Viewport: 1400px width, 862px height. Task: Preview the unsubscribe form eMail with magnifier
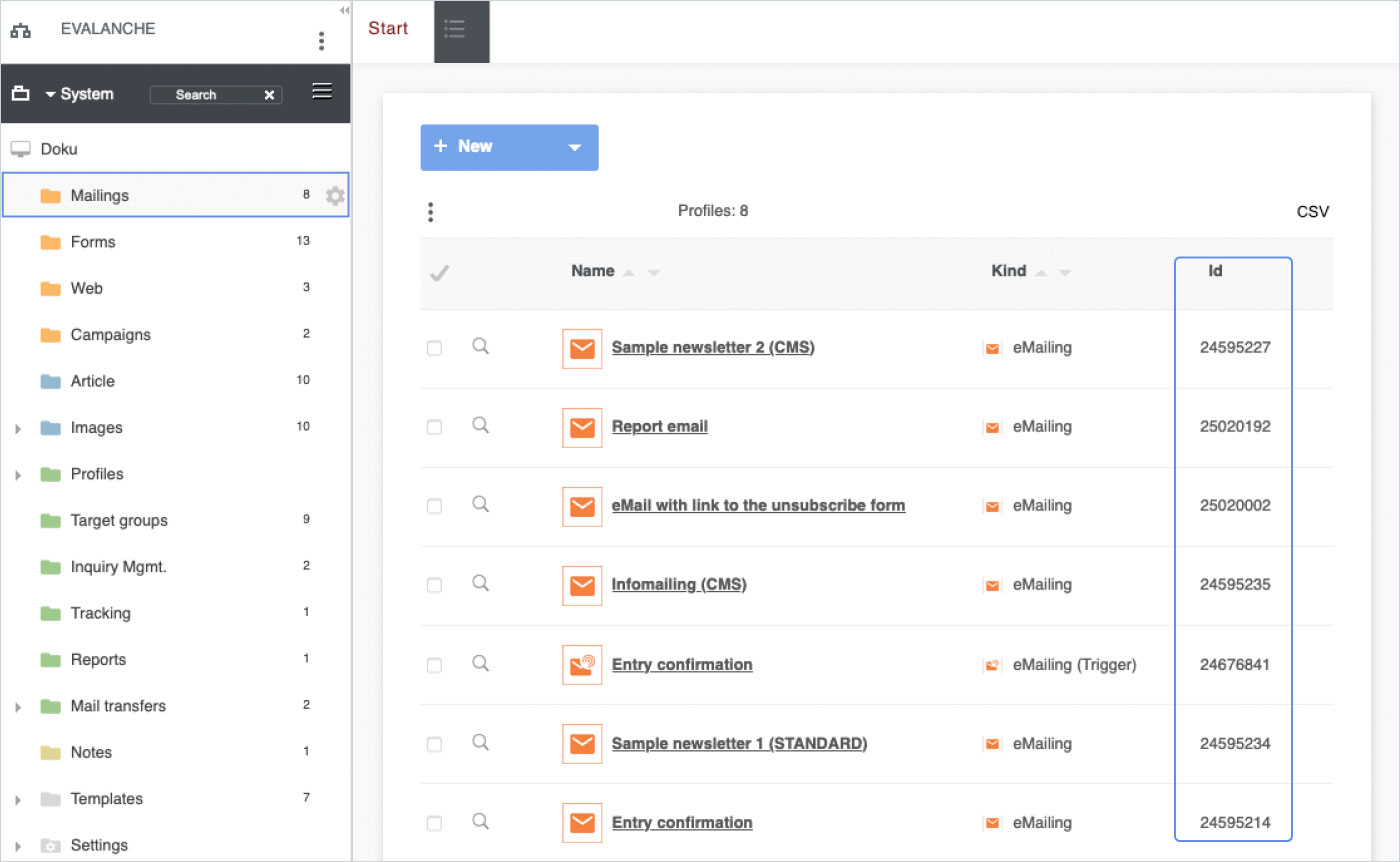pyautogui.click(x=480, y=504)
